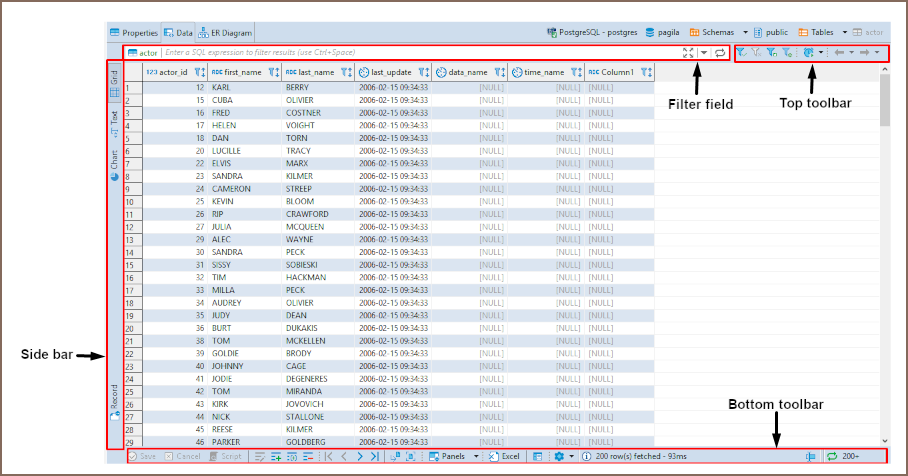Click the first filter icon in top toolbar

click(741, 52)
